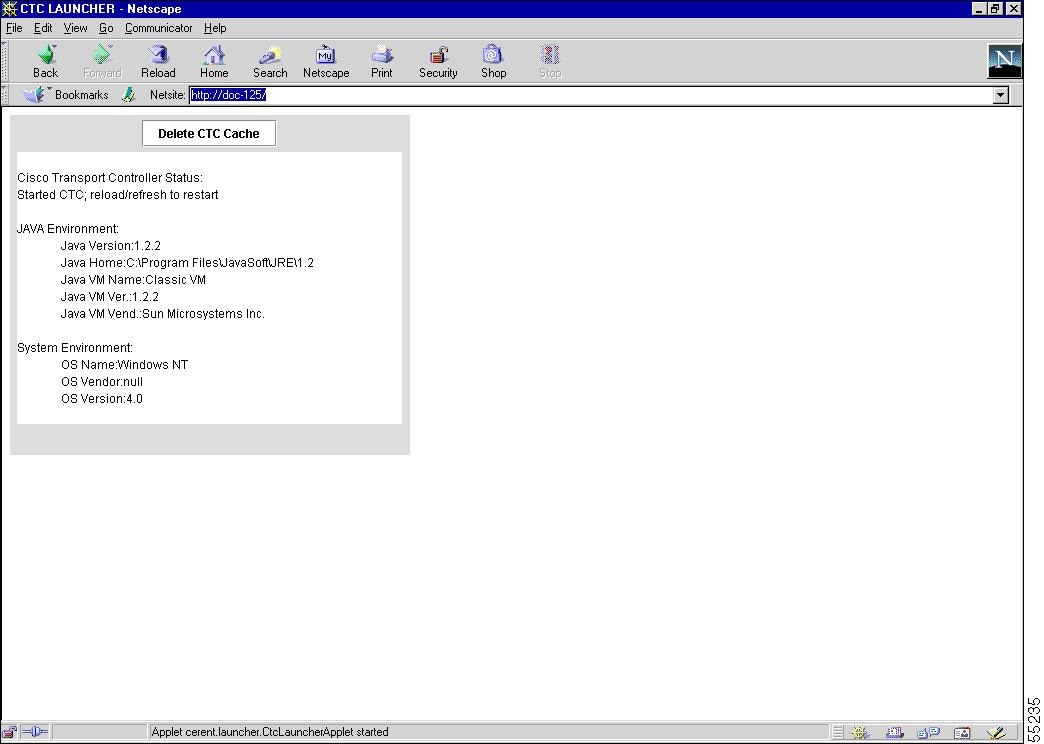Open the Help menu
The height and width of the screenshot is (744, 1044).
click(215, 28)
